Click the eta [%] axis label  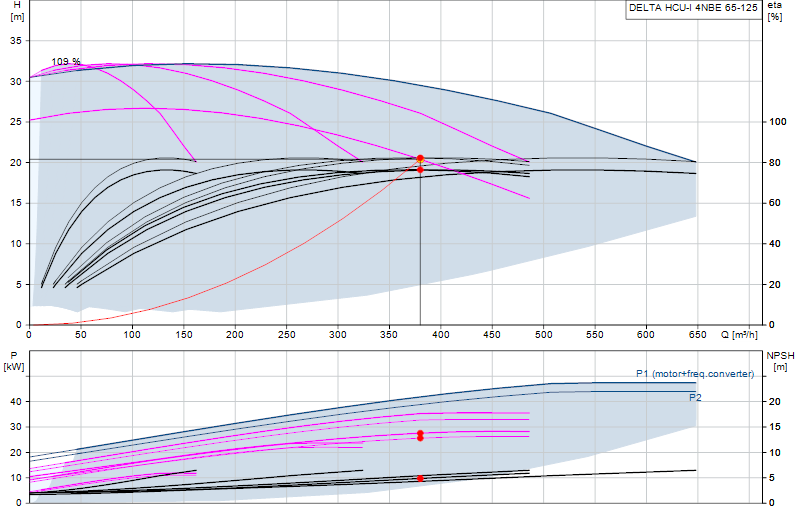(774, 11)
